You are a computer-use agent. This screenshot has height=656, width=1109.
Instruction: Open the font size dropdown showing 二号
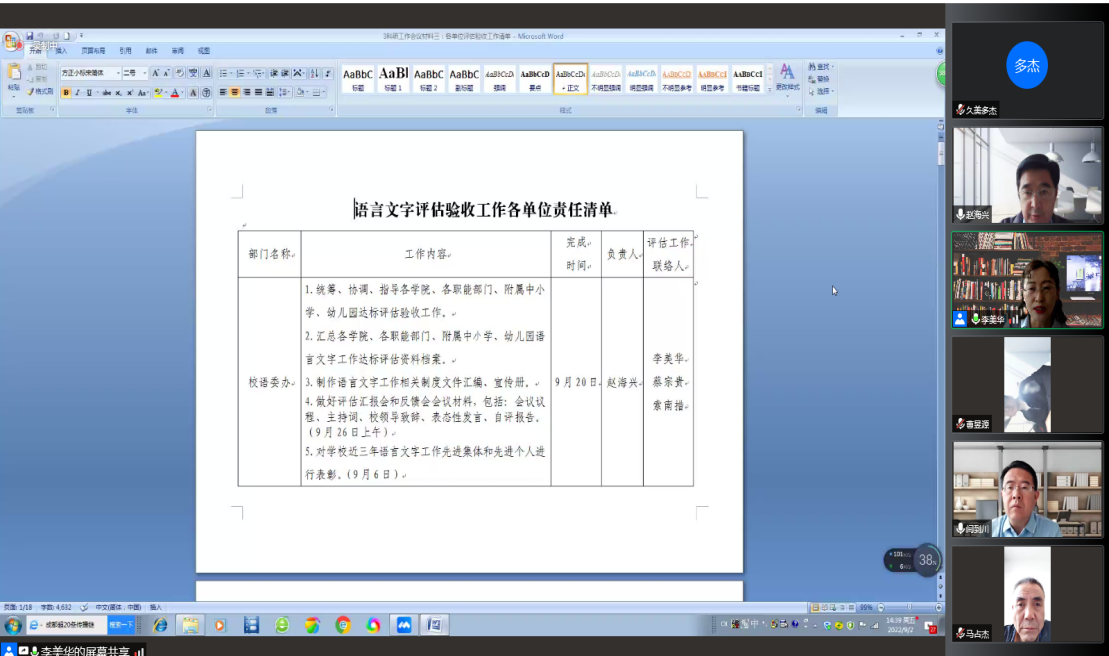pyautogui.click(x=145, y=73)
